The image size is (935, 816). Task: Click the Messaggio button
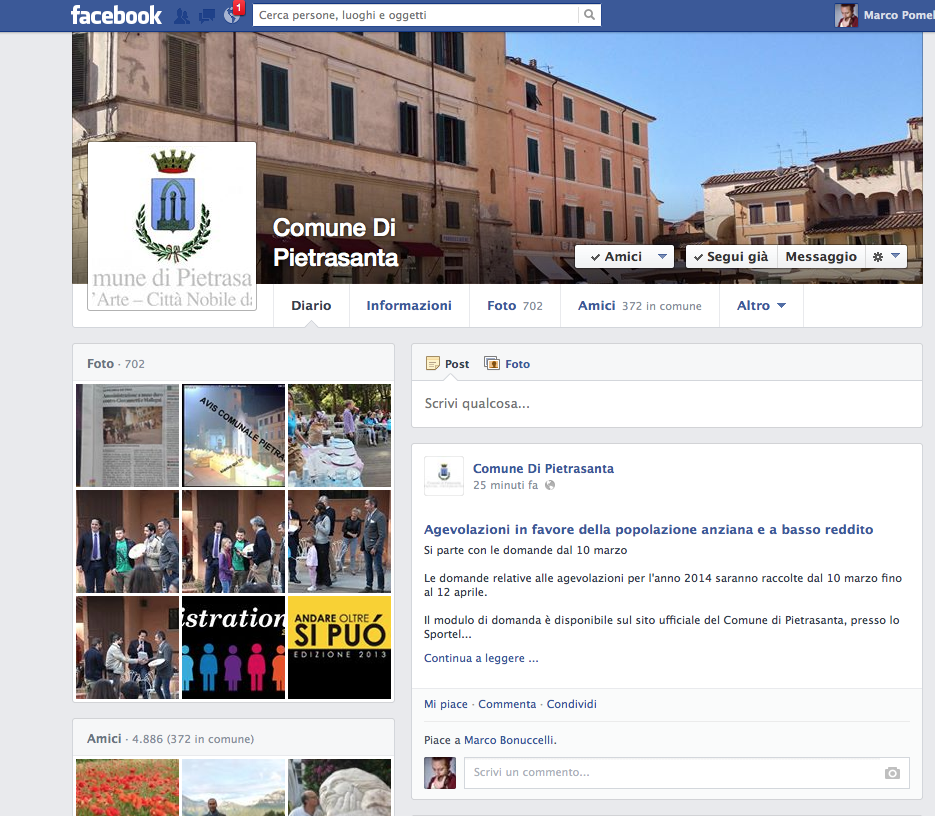pyautogui.click(x=821, y=256)
